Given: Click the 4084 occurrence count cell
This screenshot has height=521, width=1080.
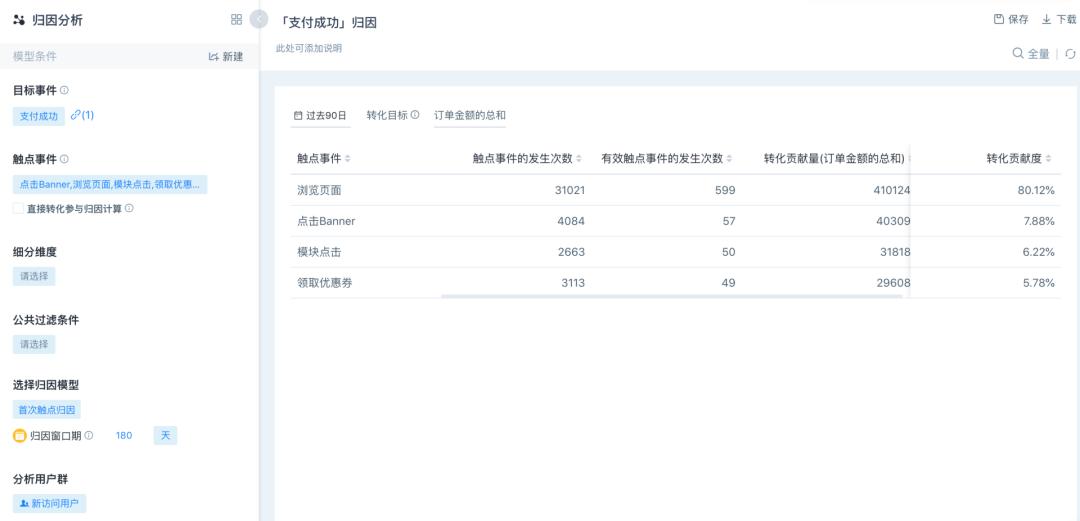Looking at the screenshot, I should coord(572,221).
